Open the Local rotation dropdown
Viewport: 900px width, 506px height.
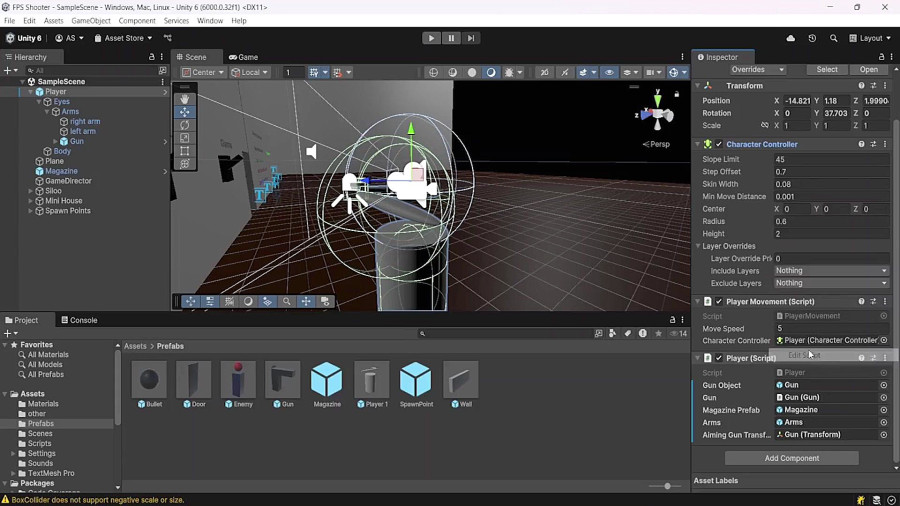(249, 72)
